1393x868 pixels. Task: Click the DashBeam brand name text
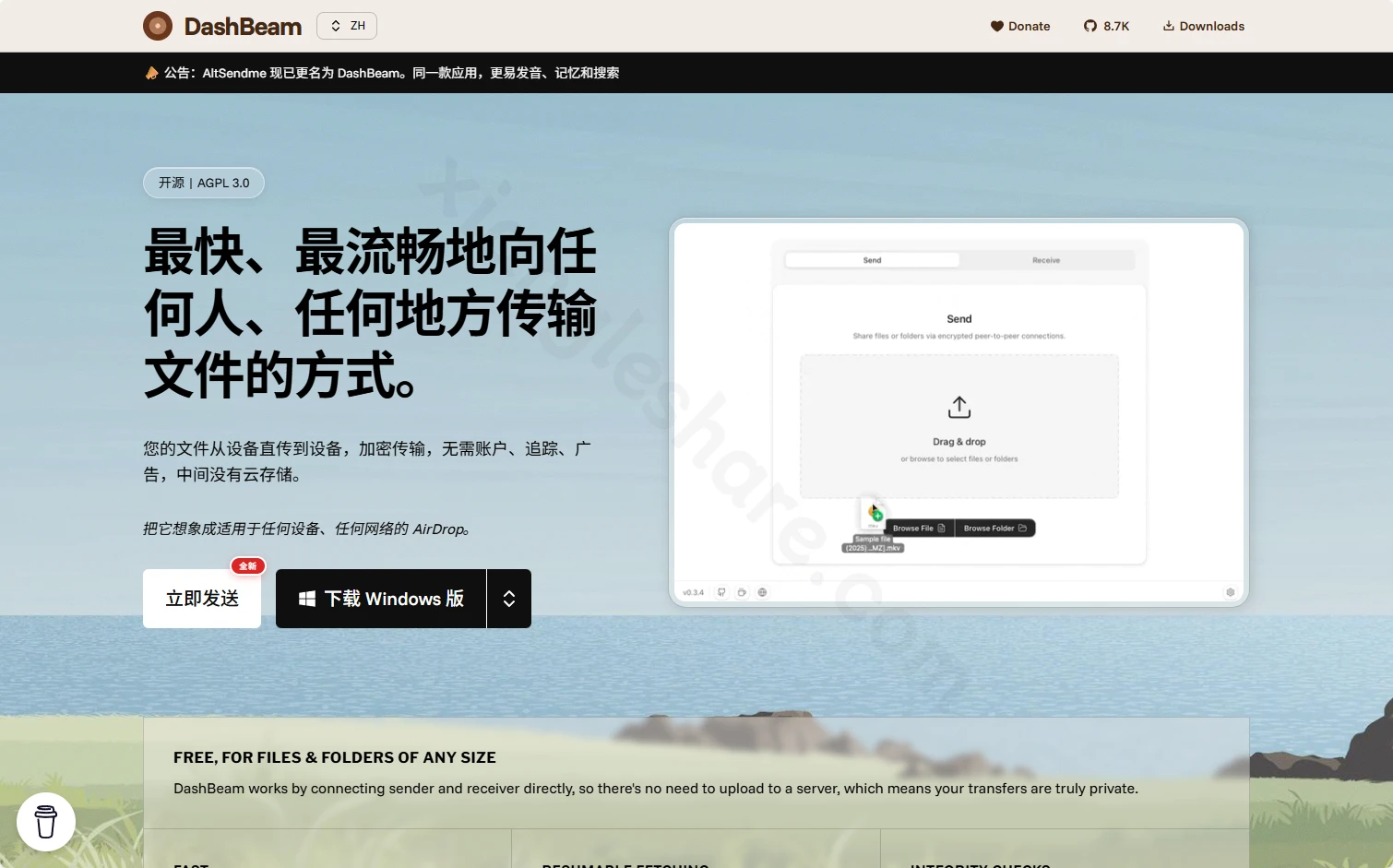click(243, 26)
